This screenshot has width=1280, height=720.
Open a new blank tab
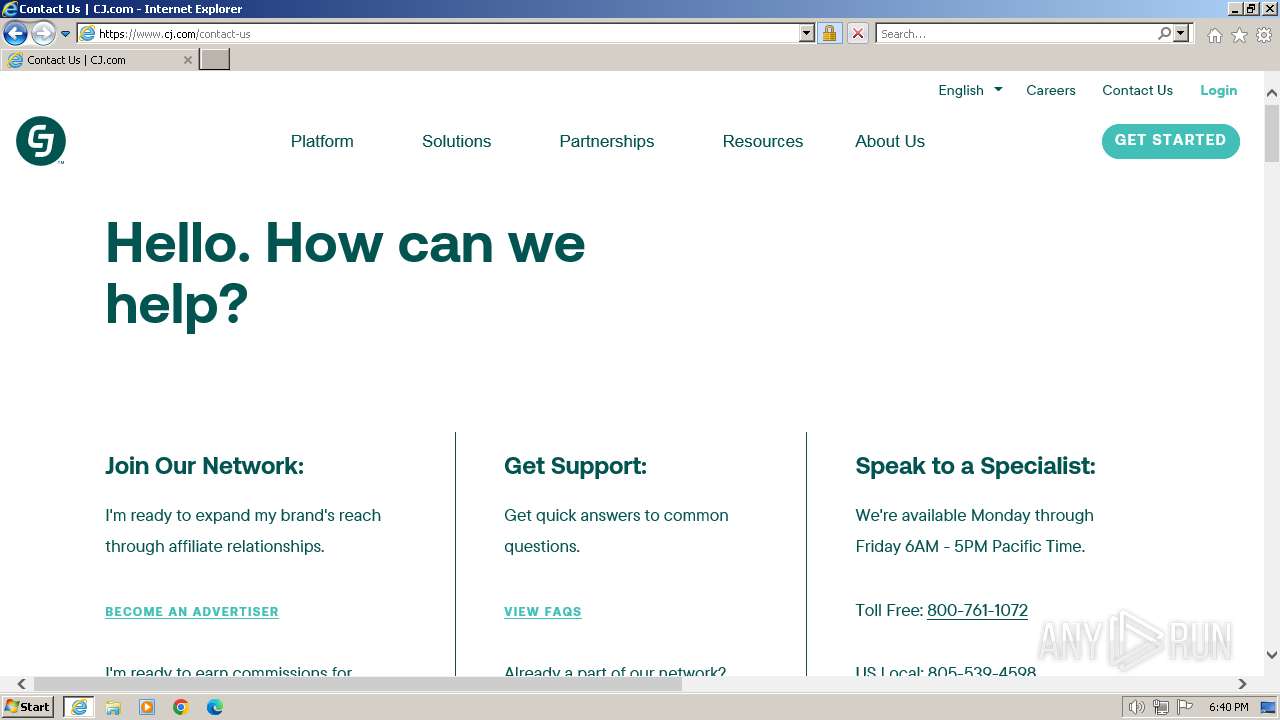[215, 60]
